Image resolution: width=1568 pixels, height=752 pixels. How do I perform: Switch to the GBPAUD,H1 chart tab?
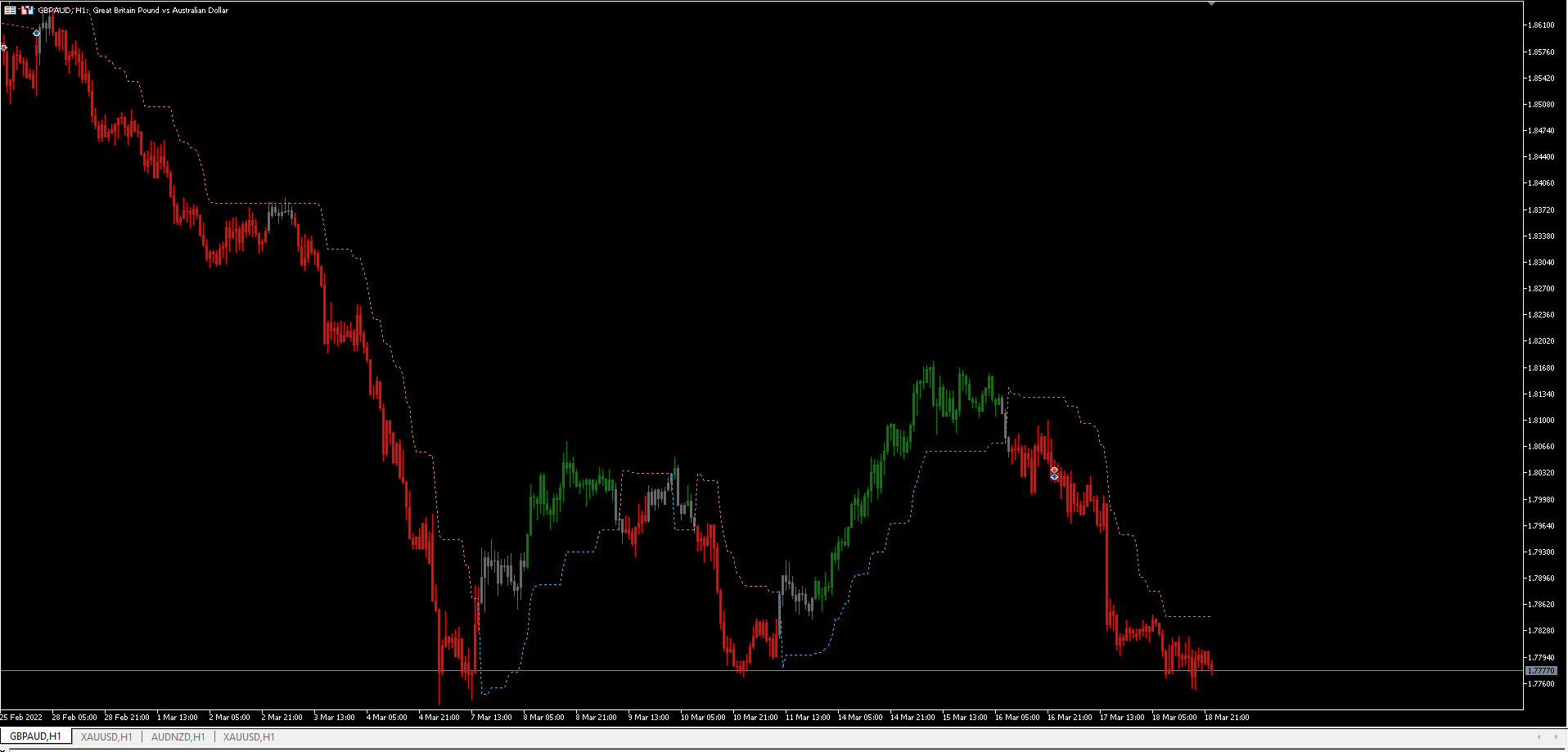(37, 736)
